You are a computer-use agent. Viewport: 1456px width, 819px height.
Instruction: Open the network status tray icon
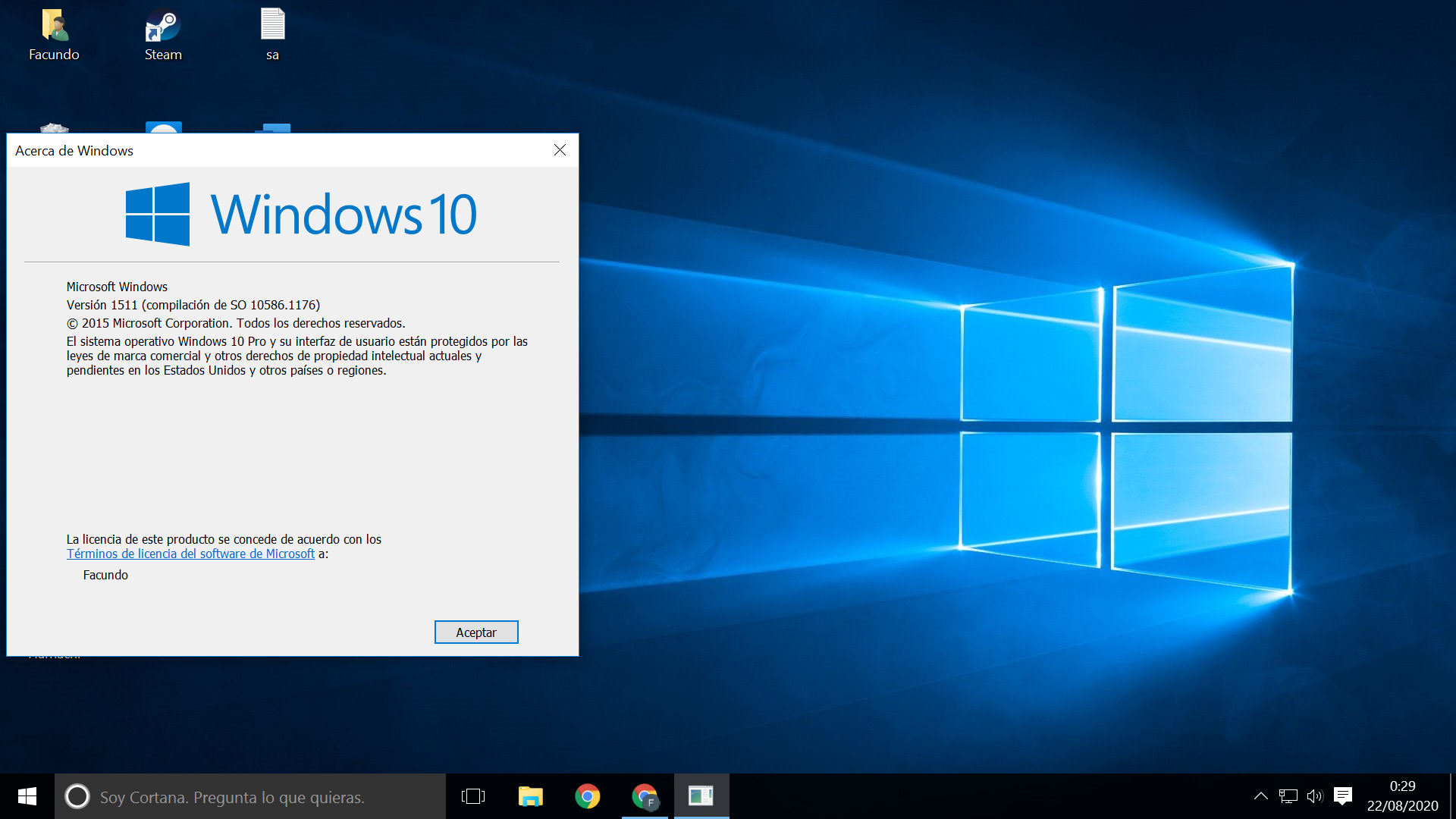coord(1288,796)
